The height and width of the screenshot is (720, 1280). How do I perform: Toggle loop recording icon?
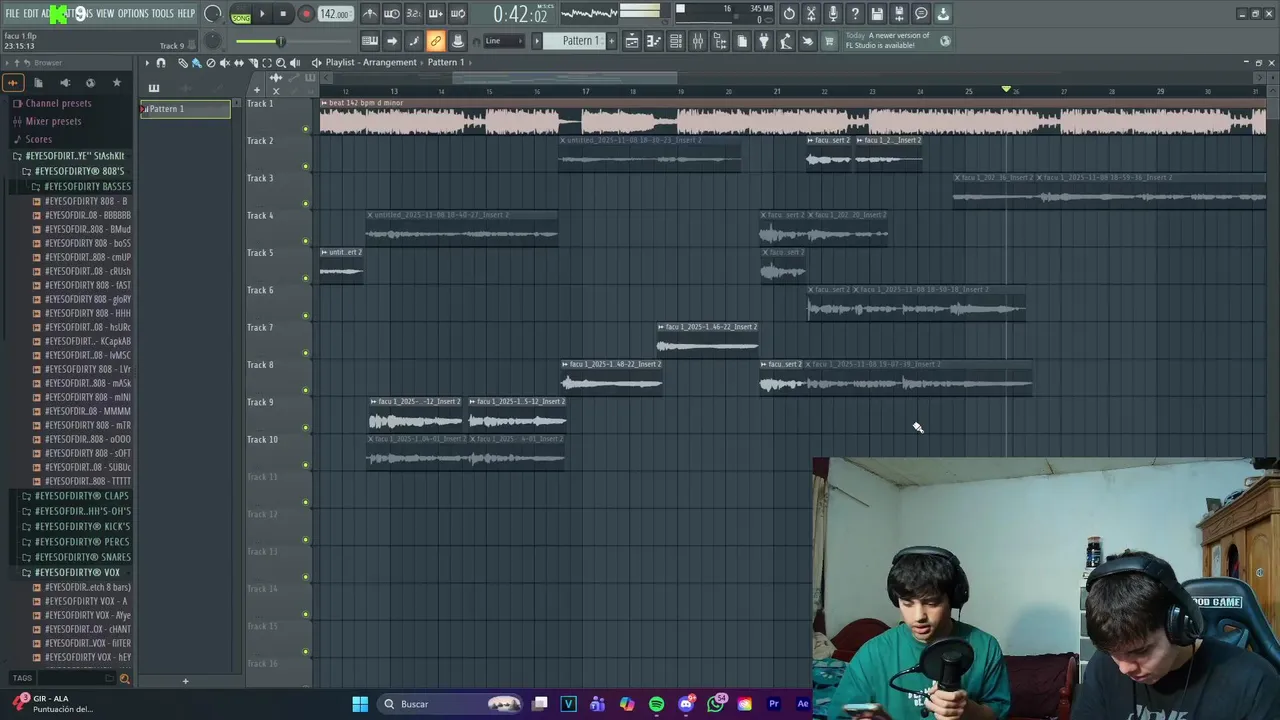(x=458, y=14)
